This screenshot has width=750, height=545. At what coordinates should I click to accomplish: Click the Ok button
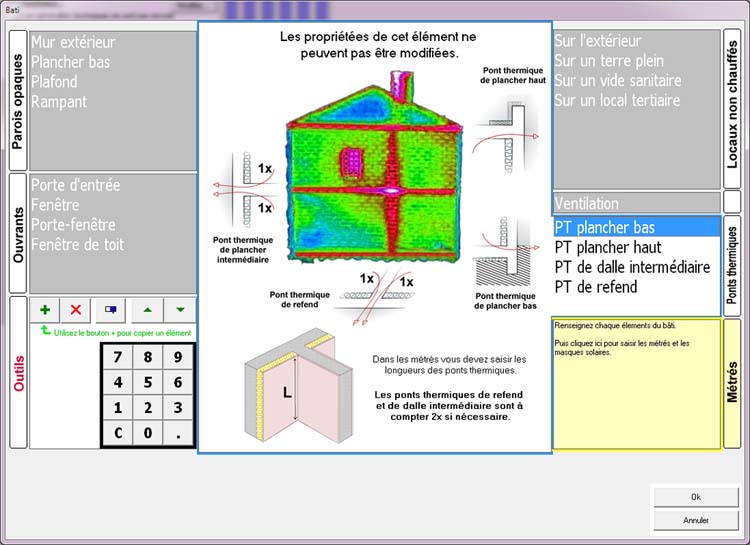tap(695, 497)
